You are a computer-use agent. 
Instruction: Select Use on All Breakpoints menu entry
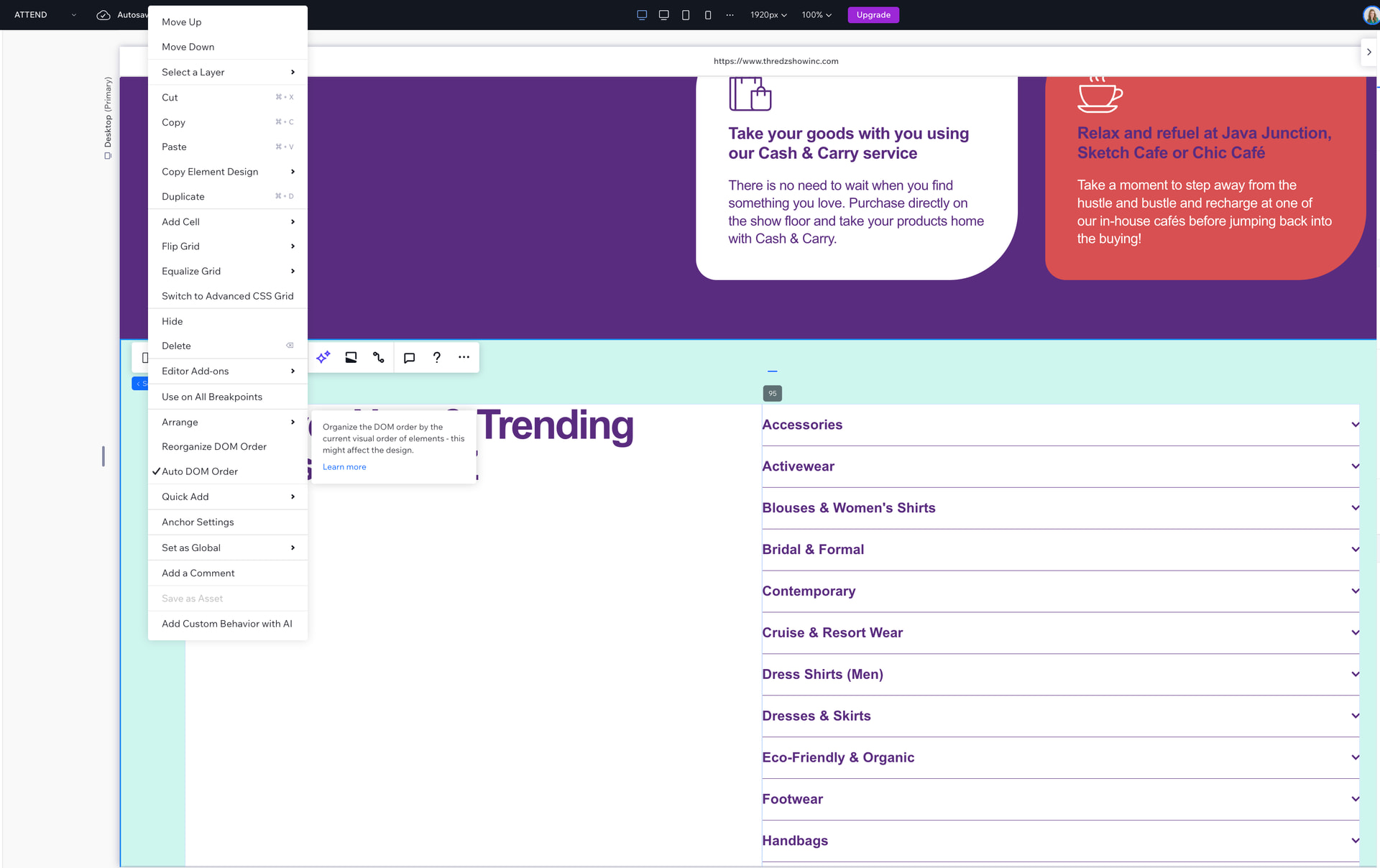(212, 397)
